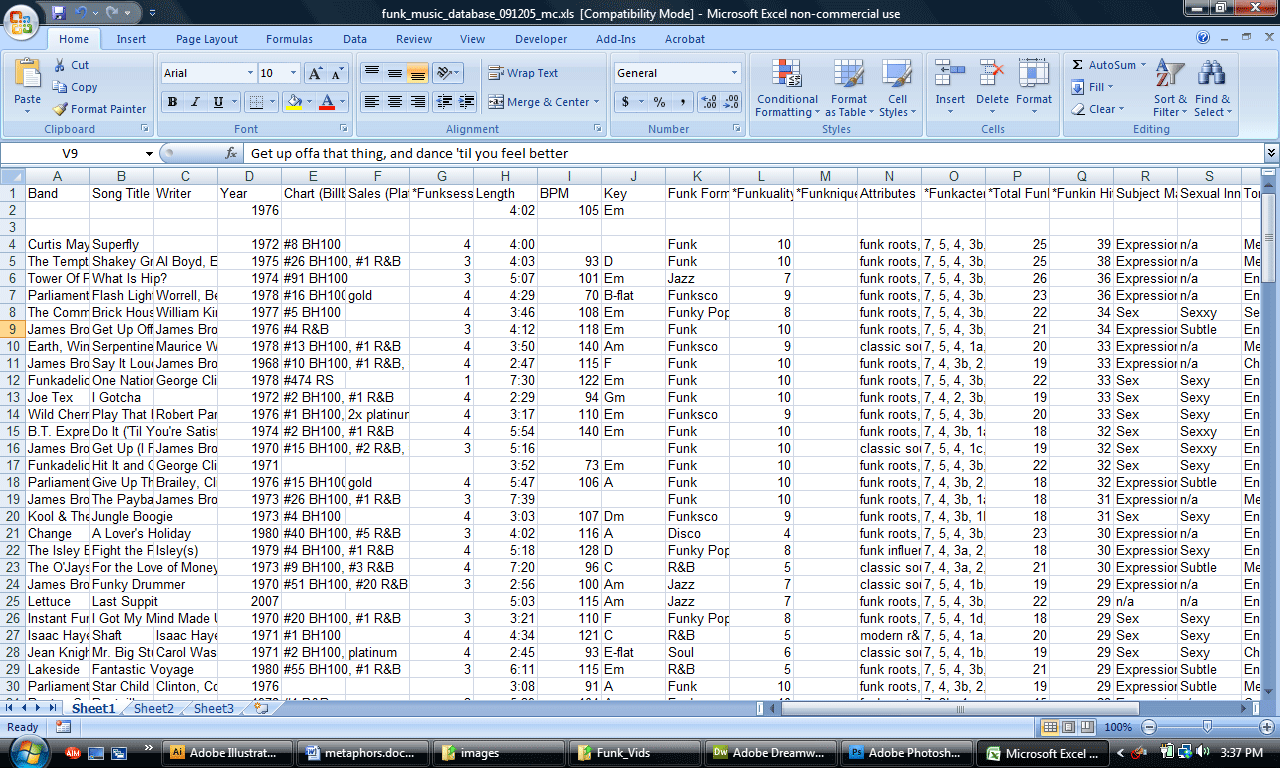Toggle bottom vertical alignment

click(417, 73)
